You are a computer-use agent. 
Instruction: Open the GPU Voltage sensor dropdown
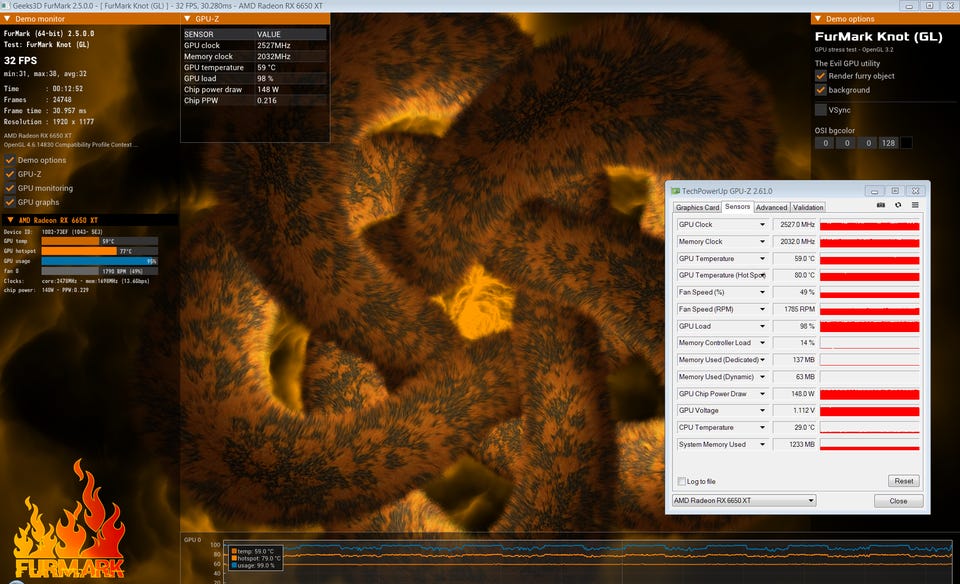pos(762,410)
